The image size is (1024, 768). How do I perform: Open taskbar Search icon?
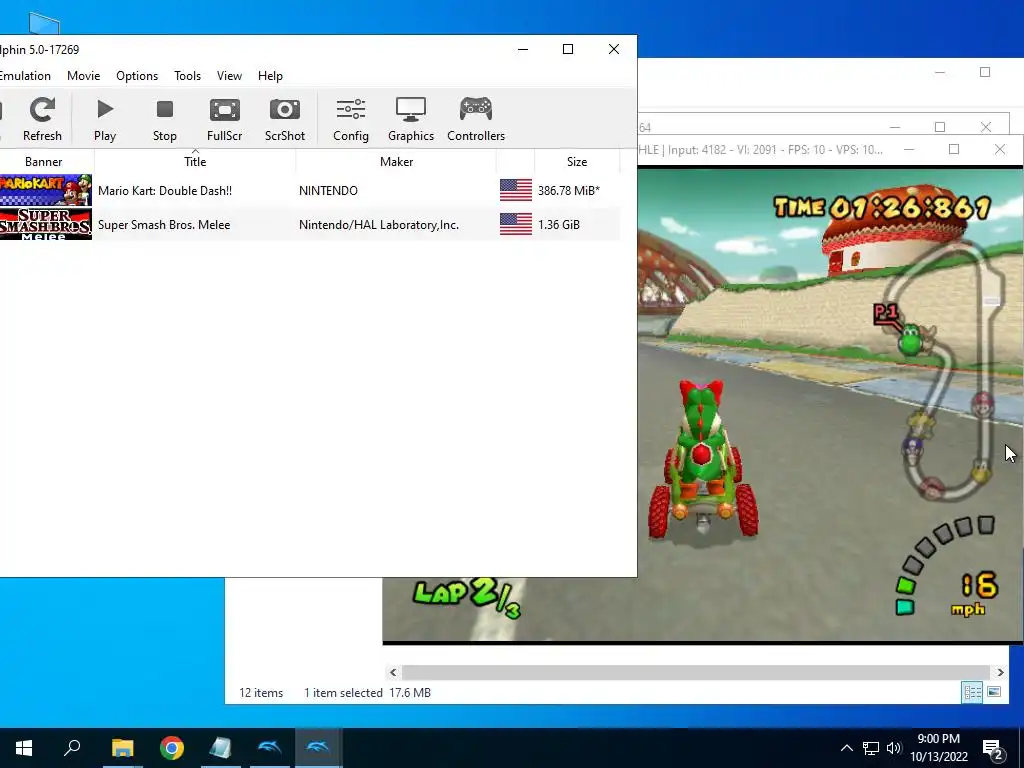[x=72, y=748]
